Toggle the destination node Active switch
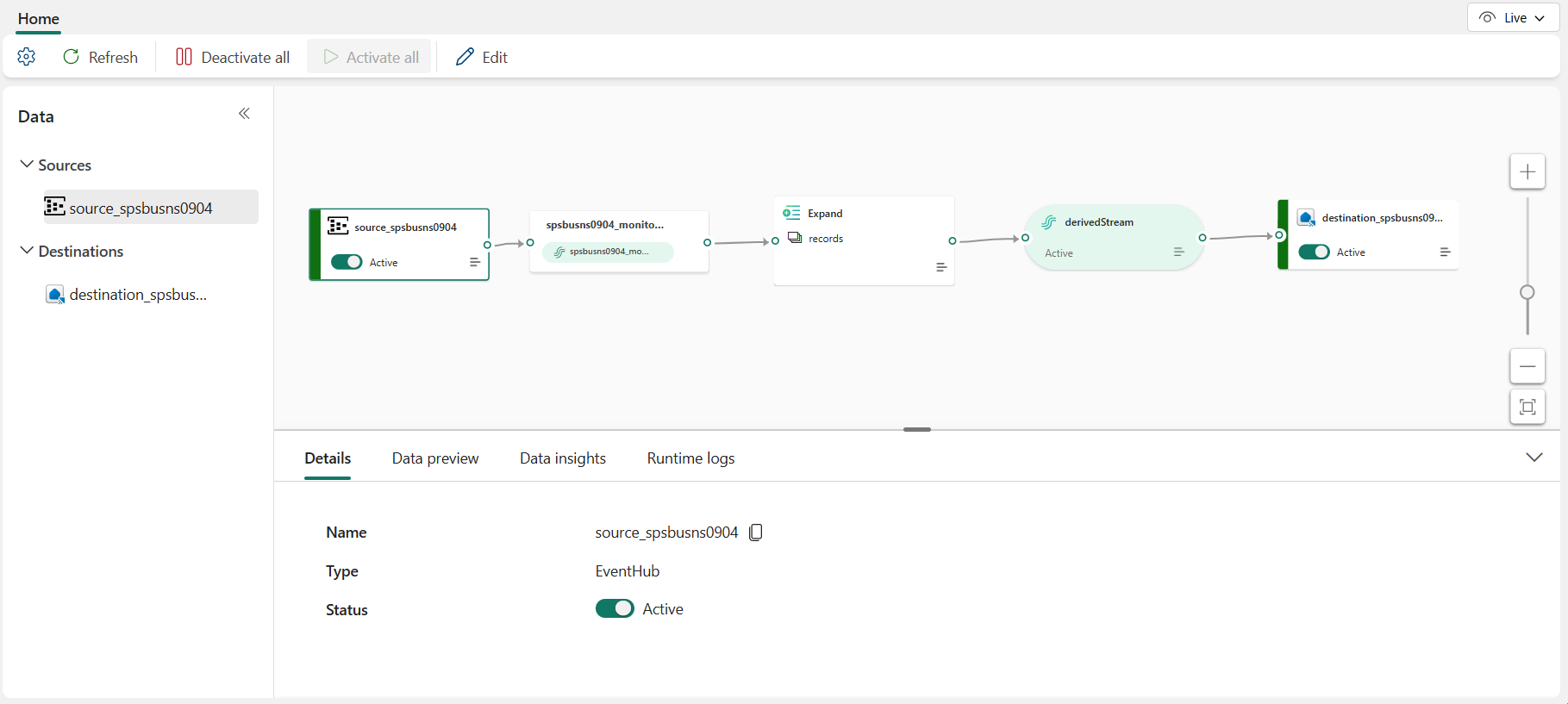Screen dimensions: 1568x704 (1314, 252)
